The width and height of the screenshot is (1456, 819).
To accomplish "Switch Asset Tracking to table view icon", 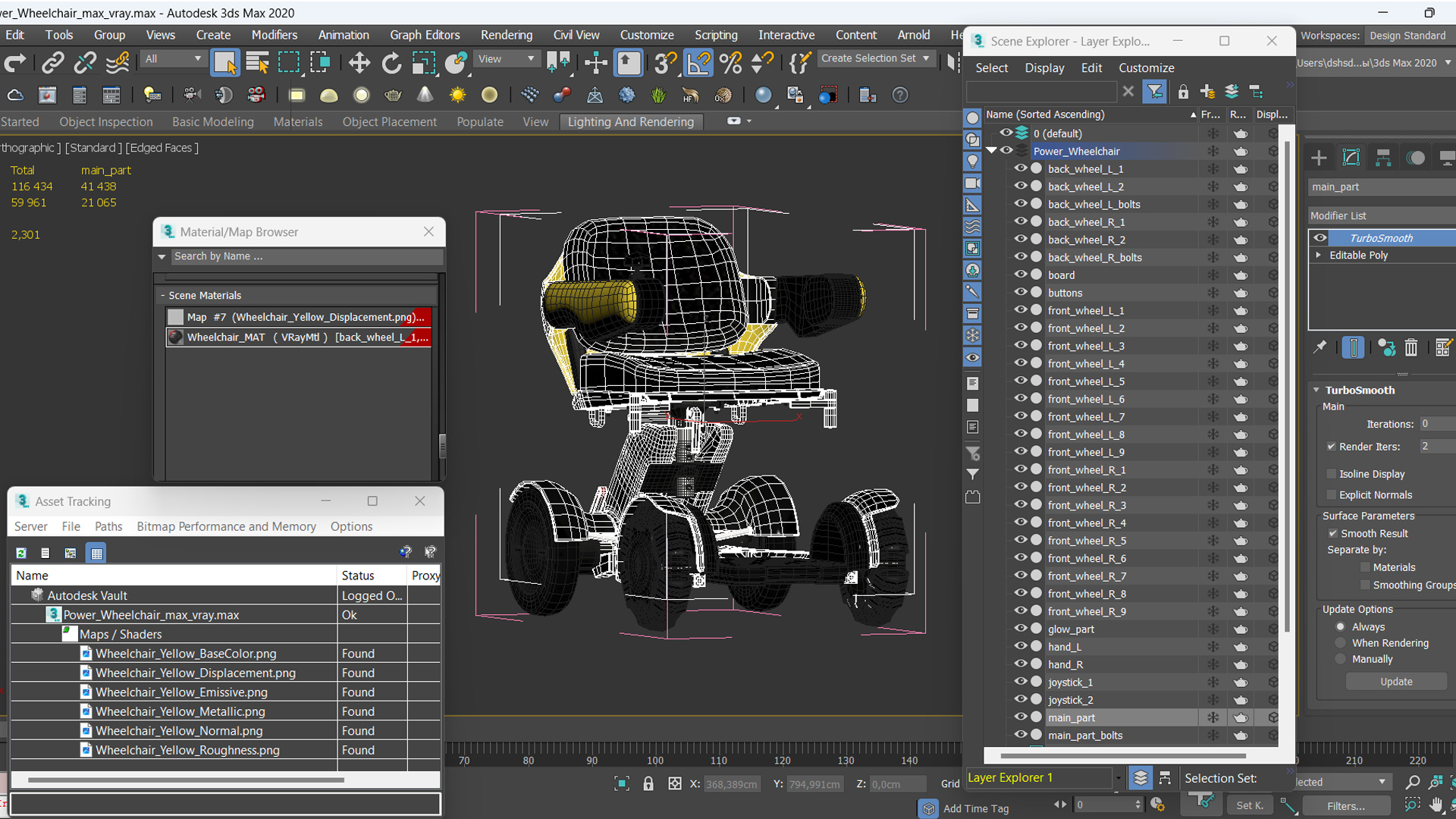I will point(96,553).
